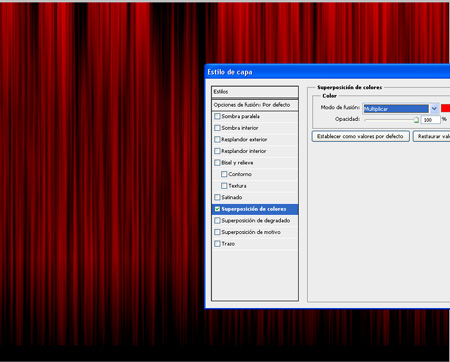Click the Opacidad slider handle
This screenshot has height=362, width=450.
coord(416,120)
